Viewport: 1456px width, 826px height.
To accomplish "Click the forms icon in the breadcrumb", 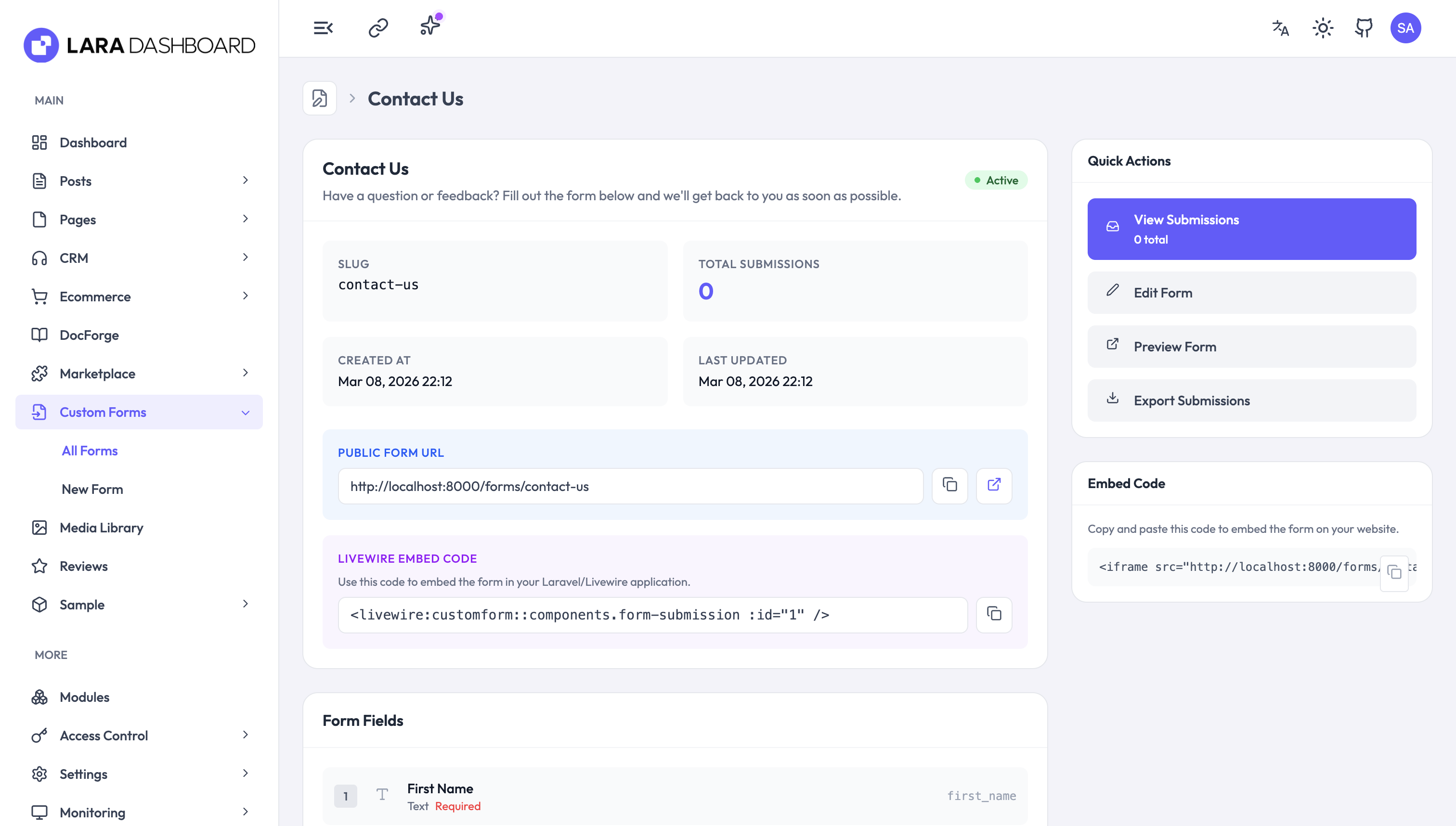I will [319, 98].
